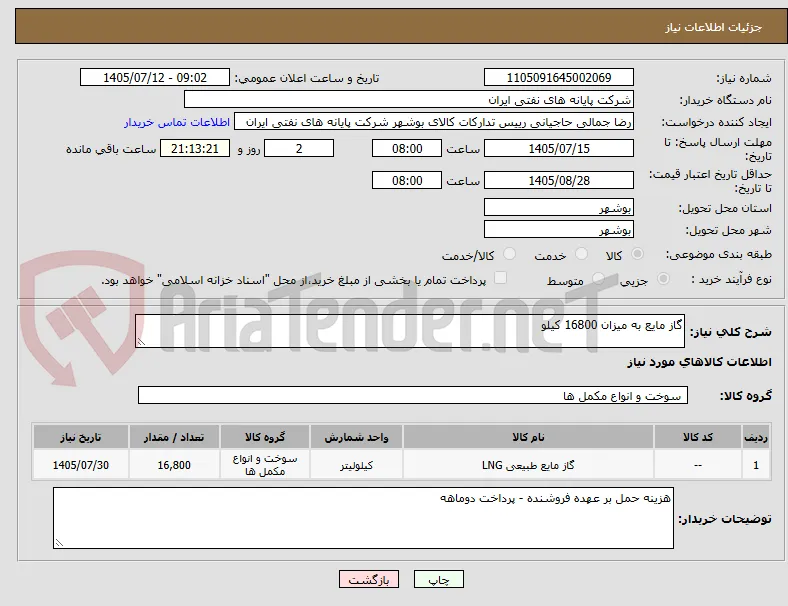
Task: Click the delivery province field بوشهر
Action: tap(558, 208)
